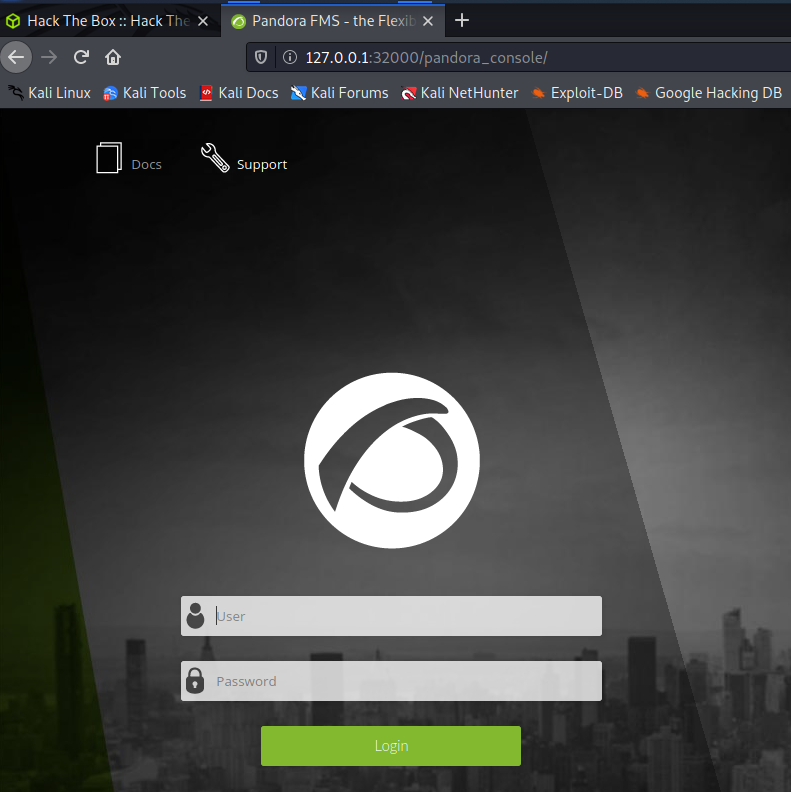The image size is (791, 792).
Task: Click the browser Forward arrow button
Action: click(x=49, y=57)
